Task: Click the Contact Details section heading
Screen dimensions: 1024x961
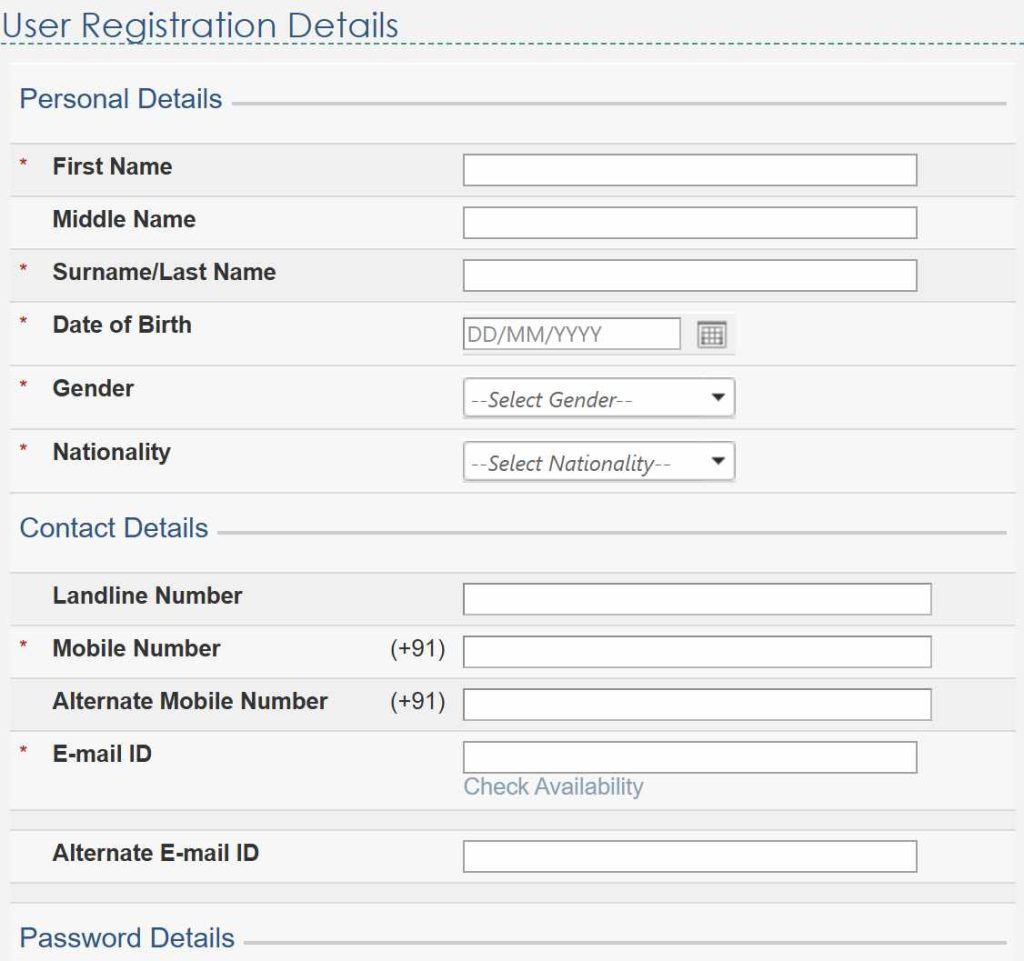Action: (x=114, y=528)
